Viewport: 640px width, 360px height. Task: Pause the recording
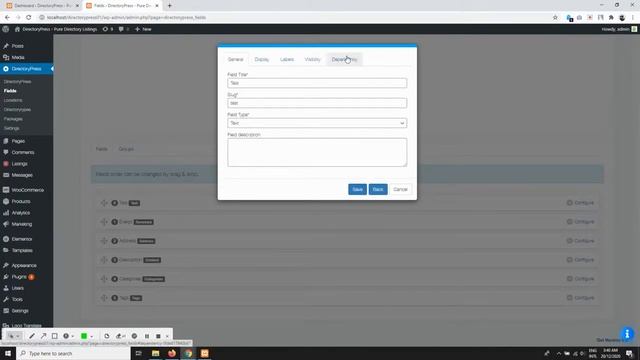147,336
